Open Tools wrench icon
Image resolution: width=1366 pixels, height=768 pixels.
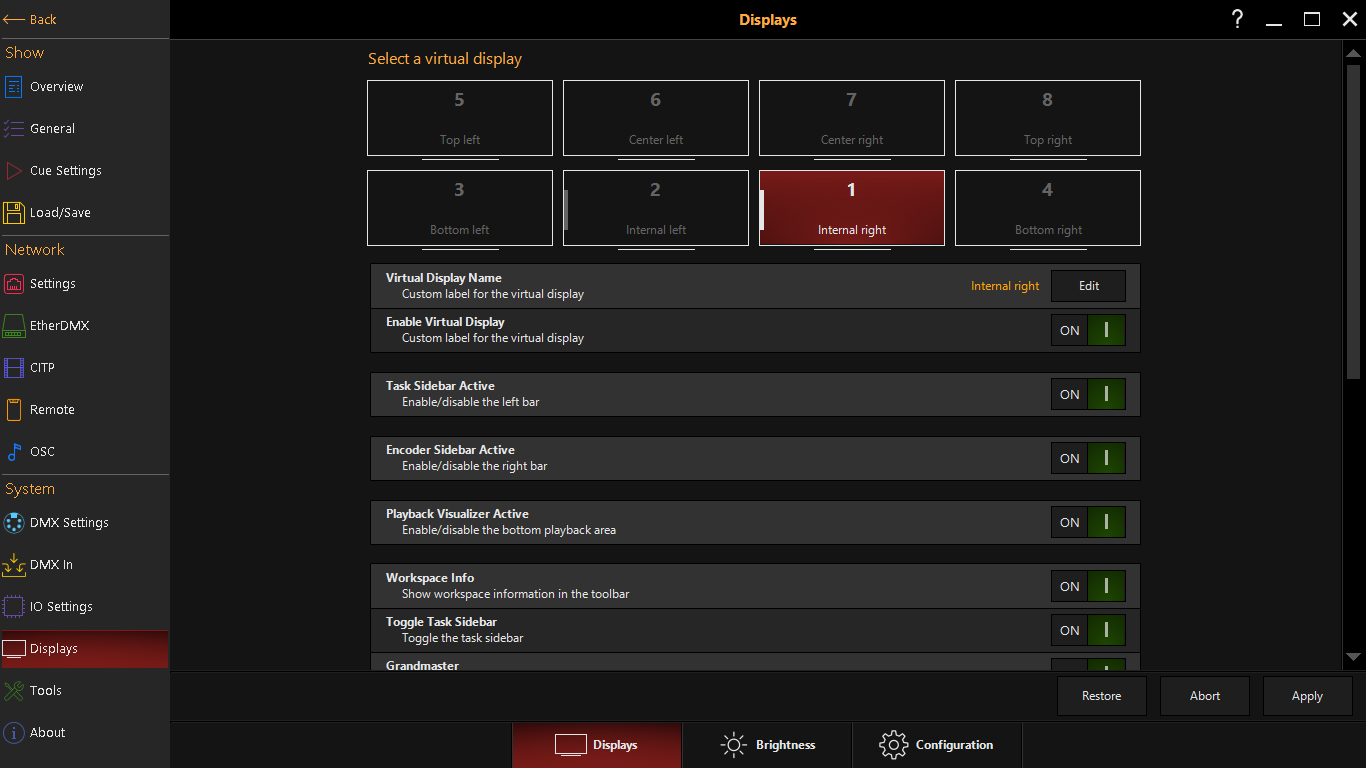pyautogui.click(x=14, y=691)
